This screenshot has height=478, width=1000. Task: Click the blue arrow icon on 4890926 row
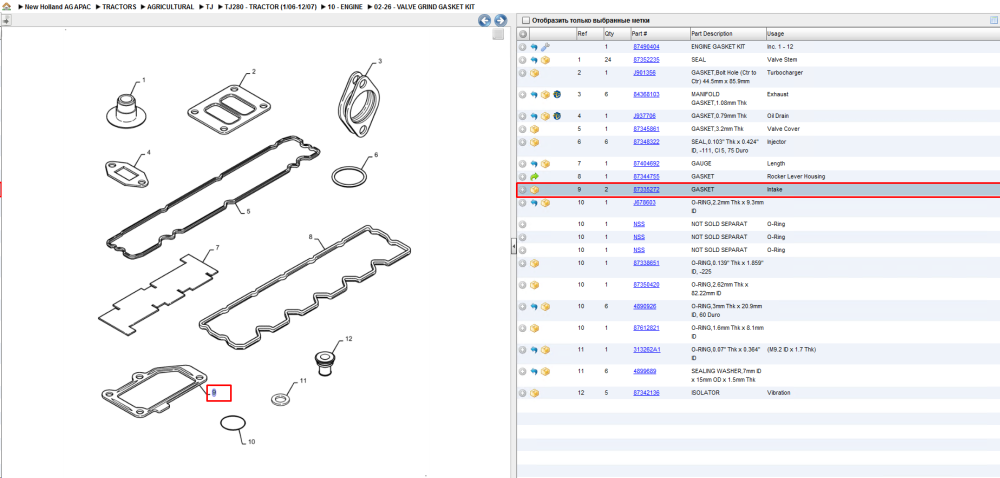pyautogui.click(x=534, y=307)
